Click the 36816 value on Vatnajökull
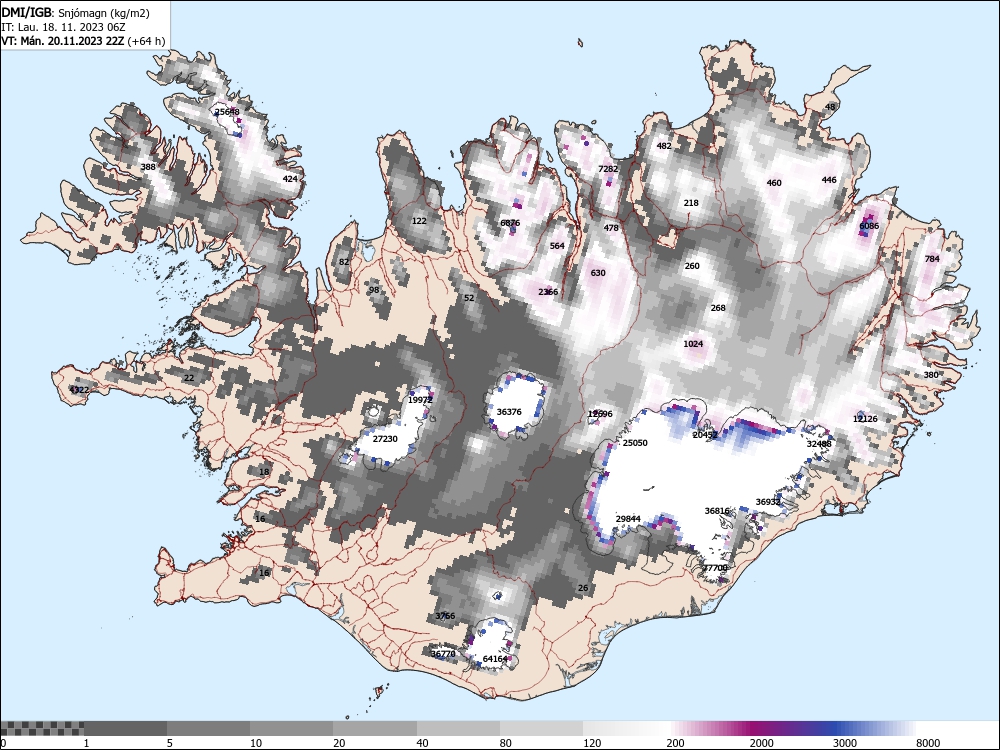1000x750 pixels. click(x=717, y=511)
